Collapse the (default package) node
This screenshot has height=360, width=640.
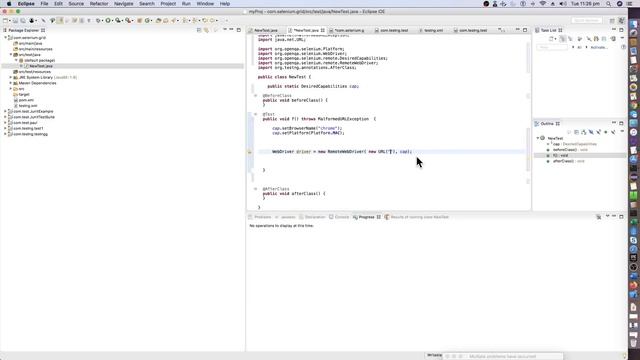[17, 60]
